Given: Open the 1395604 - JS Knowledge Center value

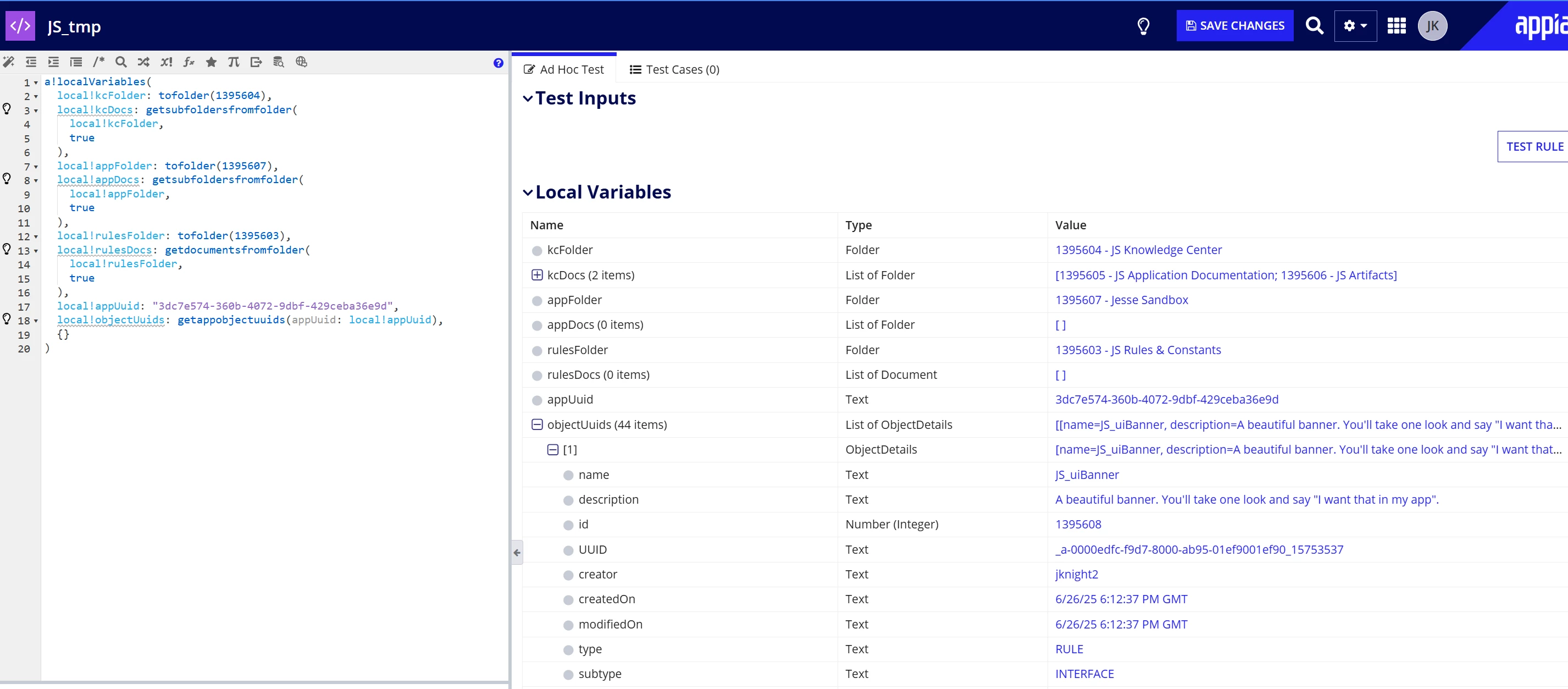Looking at the screenshot, I should (x=1138, y=250).
